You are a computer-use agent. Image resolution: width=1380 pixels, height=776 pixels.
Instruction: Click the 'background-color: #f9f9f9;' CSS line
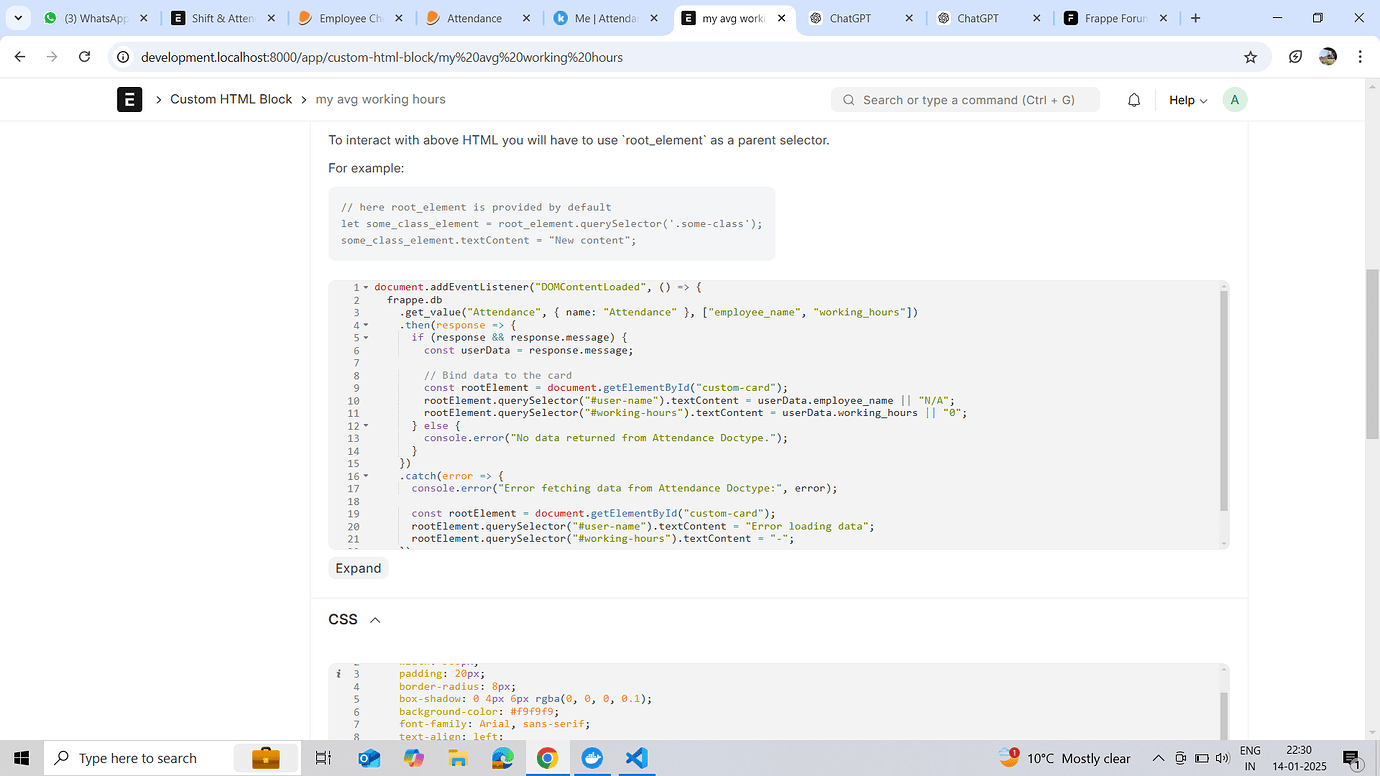tap(478, 712)
